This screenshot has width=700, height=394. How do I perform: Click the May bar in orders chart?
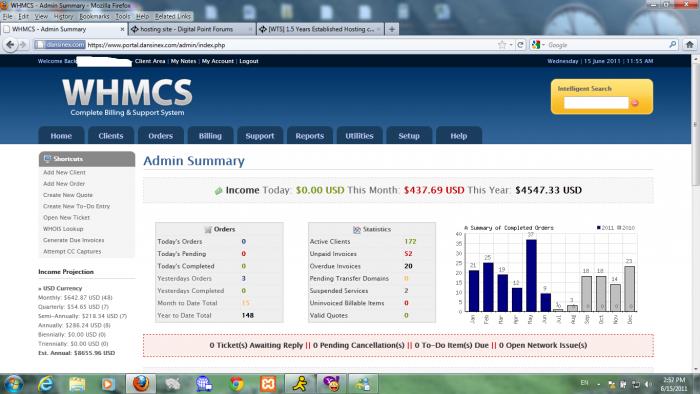(x=531, y=275)
